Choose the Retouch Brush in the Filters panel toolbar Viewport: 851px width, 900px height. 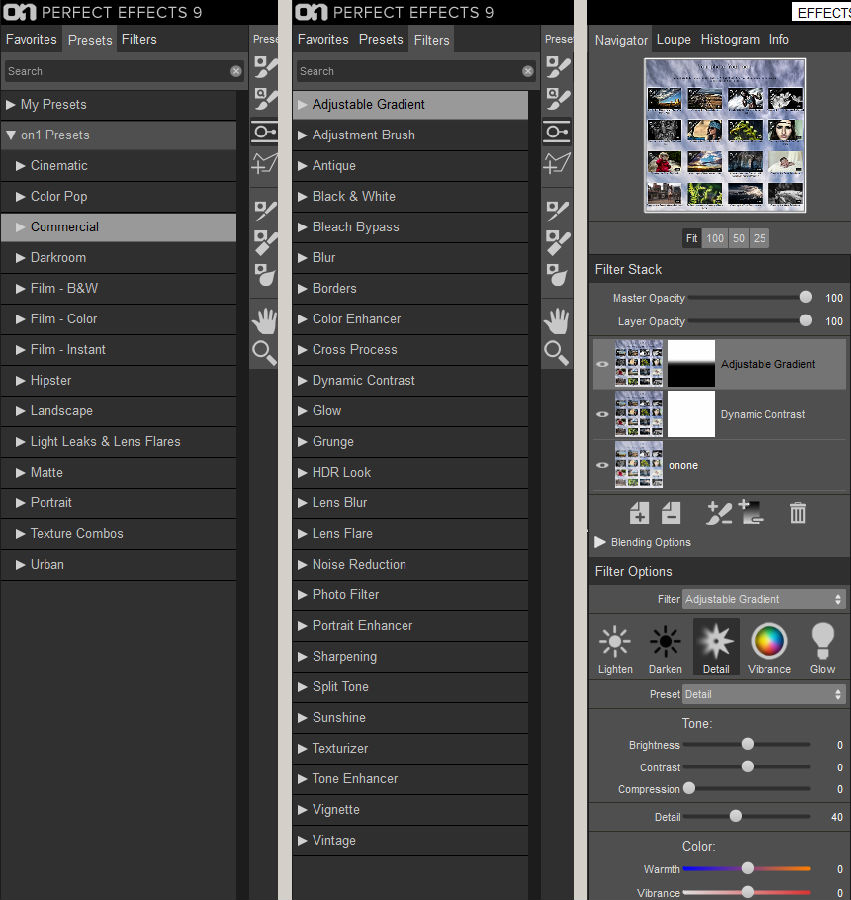point(557,210)
